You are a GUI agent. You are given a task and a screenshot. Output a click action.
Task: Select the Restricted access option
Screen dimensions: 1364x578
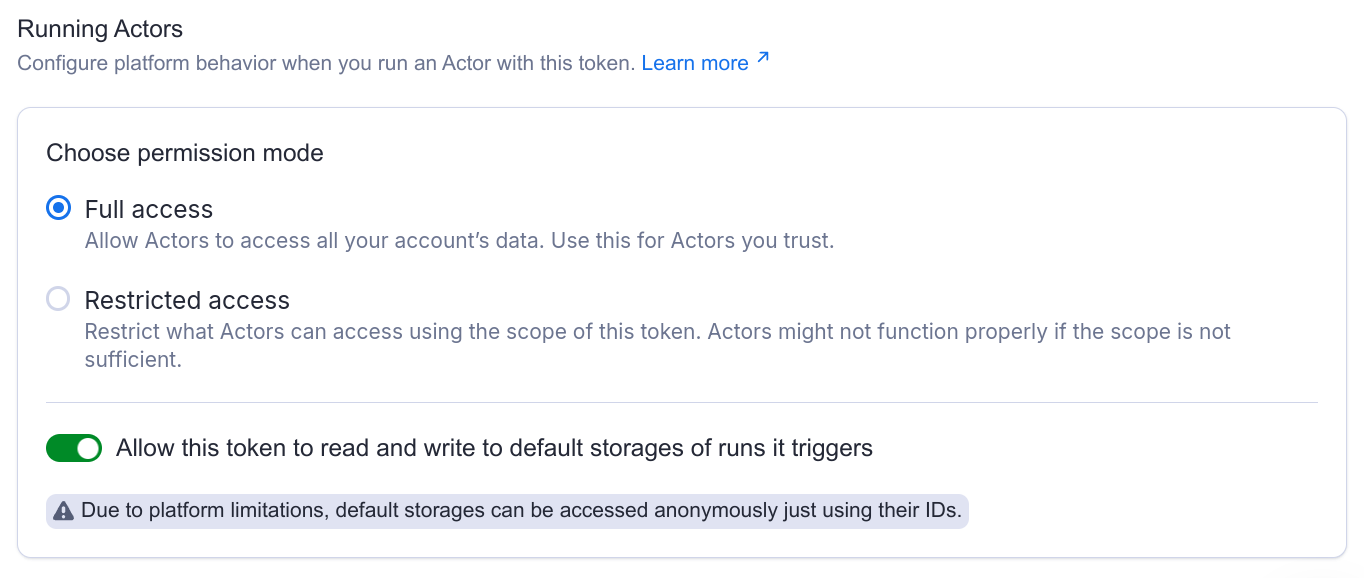tap(186, 299)
